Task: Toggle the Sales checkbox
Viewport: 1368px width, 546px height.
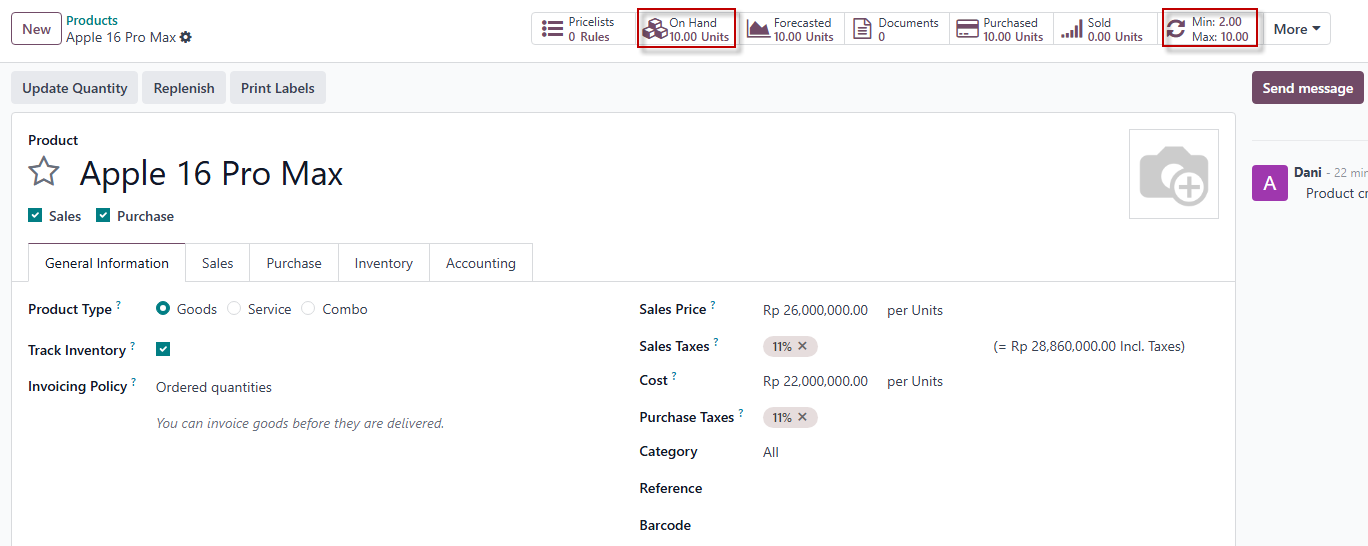Action: (35, 215)
